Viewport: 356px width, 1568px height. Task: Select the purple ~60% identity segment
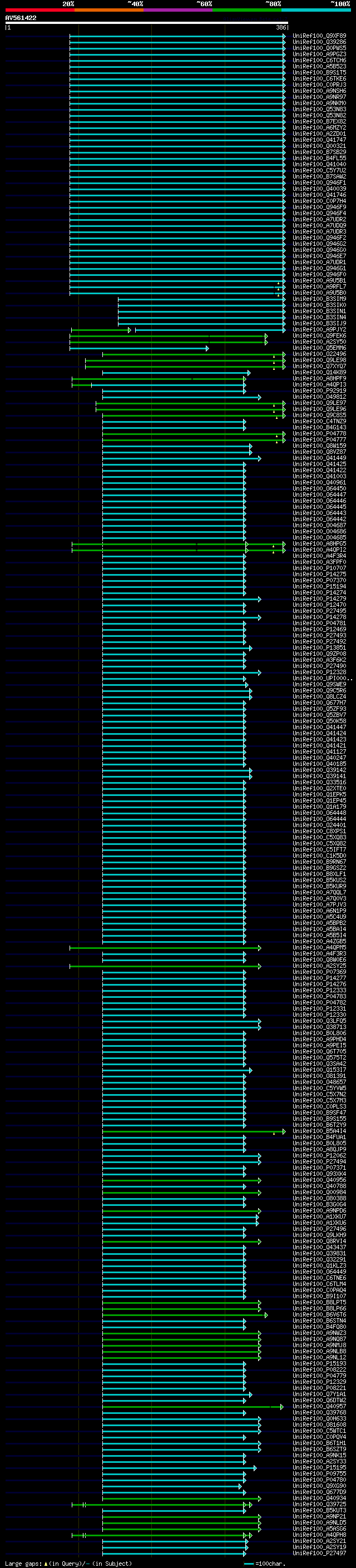(x=179, y=11)
